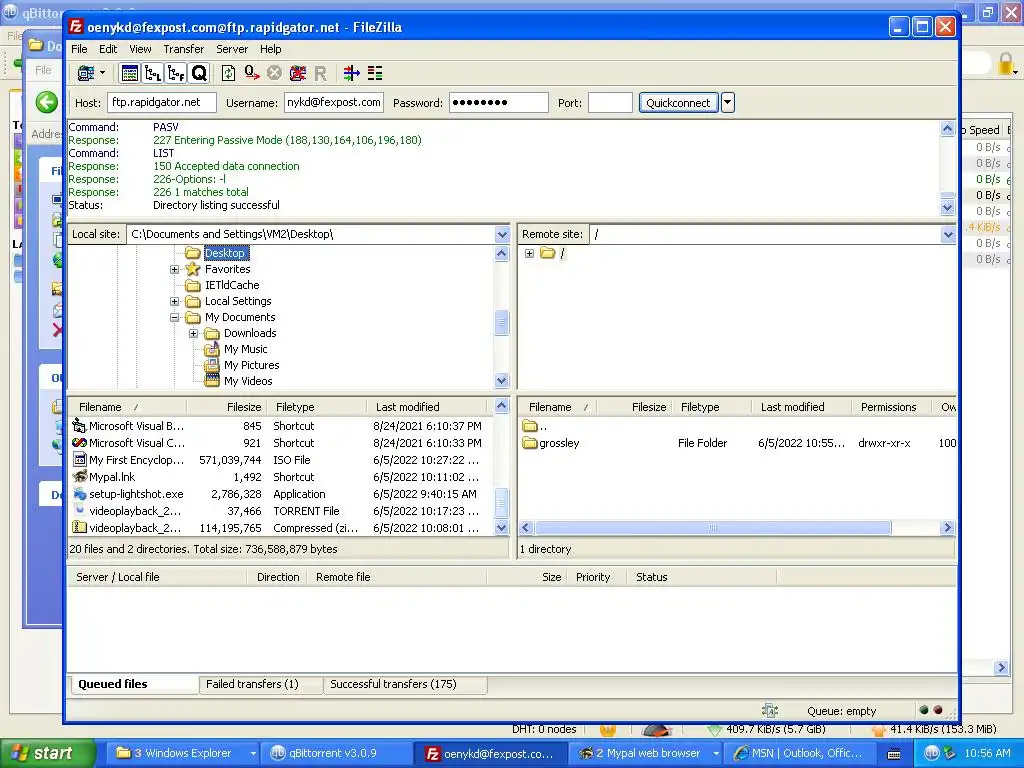Image resolution: width=1024 pixels, height=768 pixels.
Task: Expand the Downloads tree node
Action: [193, 333]
